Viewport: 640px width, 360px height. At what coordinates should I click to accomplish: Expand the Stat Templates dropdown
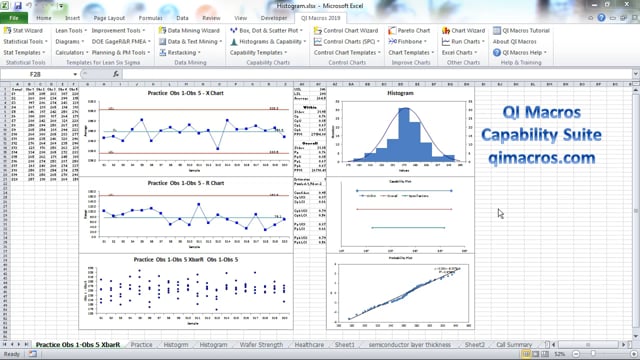point(24,53)
